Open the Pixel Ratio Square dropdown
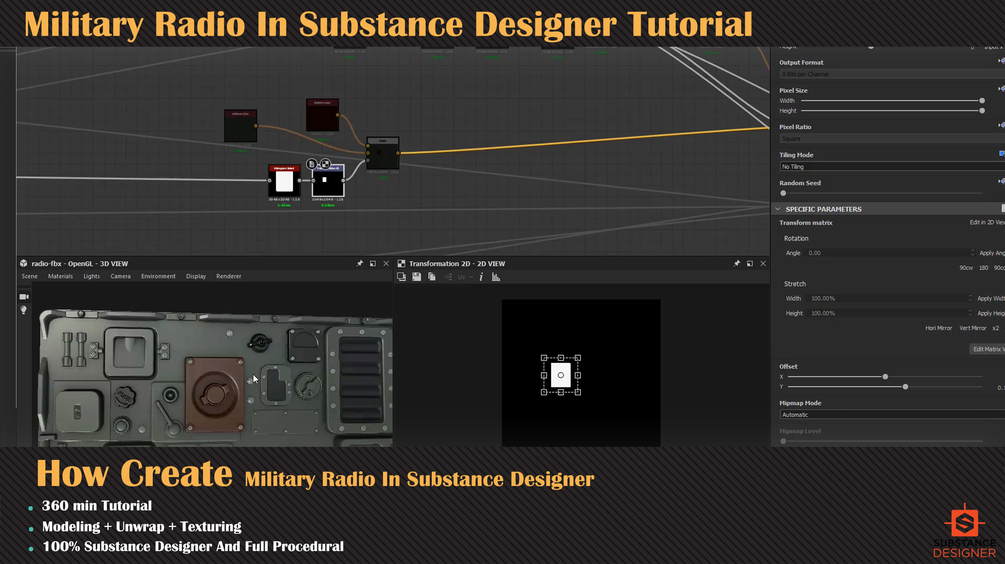Image resolution: width=1005 pixels, height=564 pixels. 892,138
